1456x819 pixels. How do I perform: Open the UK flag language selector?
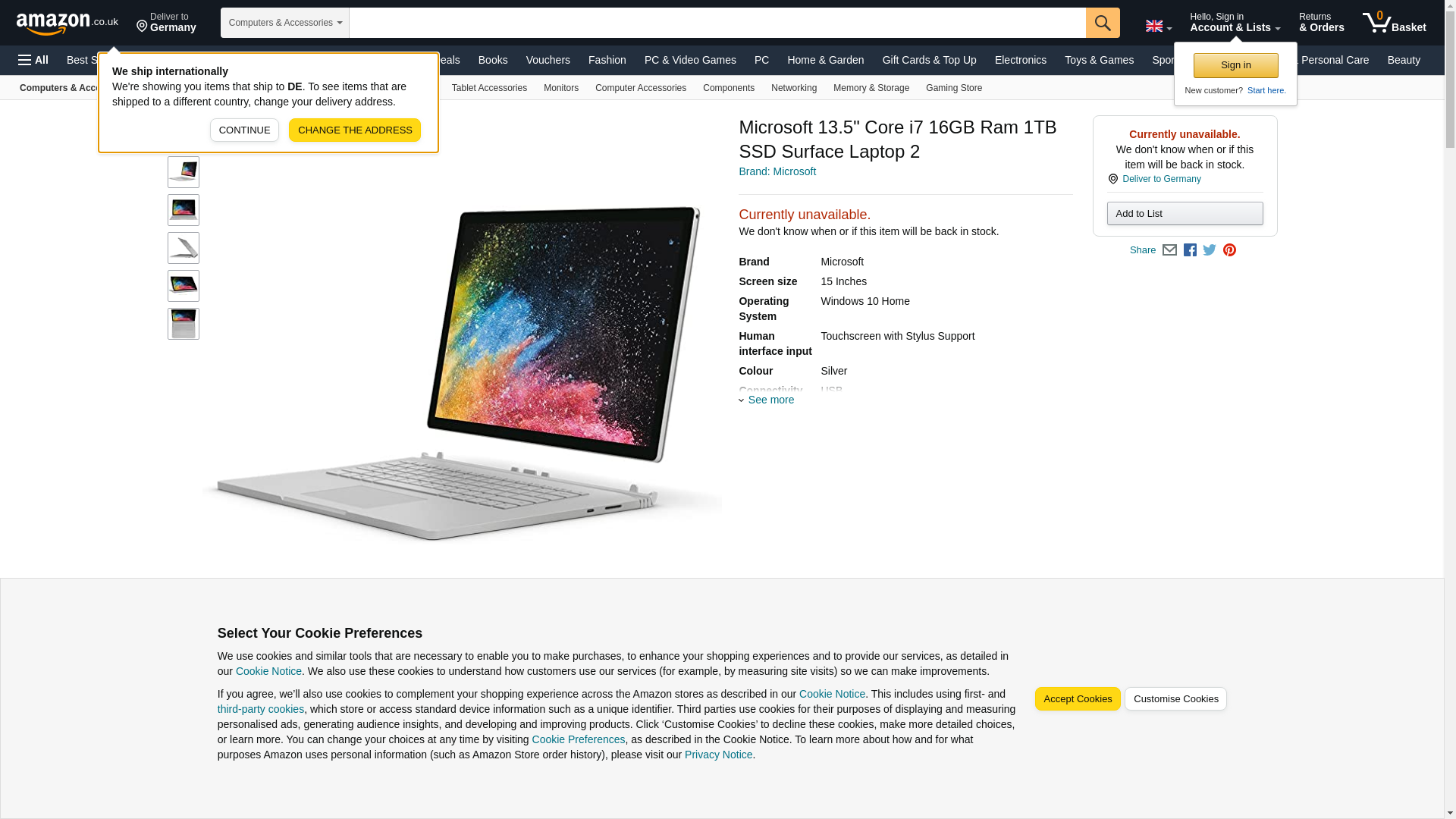point(1159,26)
